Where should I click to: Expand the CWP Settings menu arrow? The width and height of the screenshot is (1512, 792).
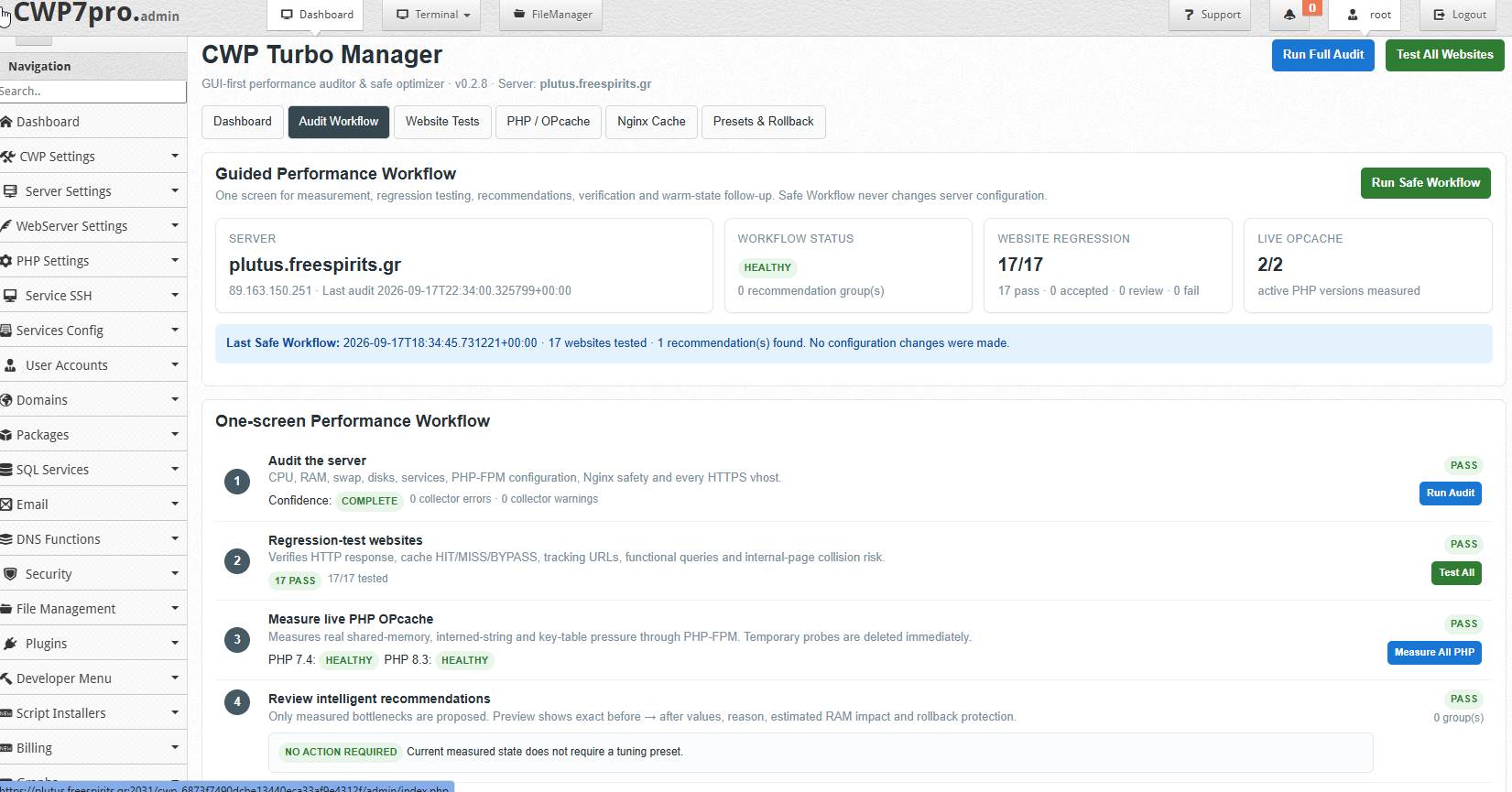pos(175,156)
